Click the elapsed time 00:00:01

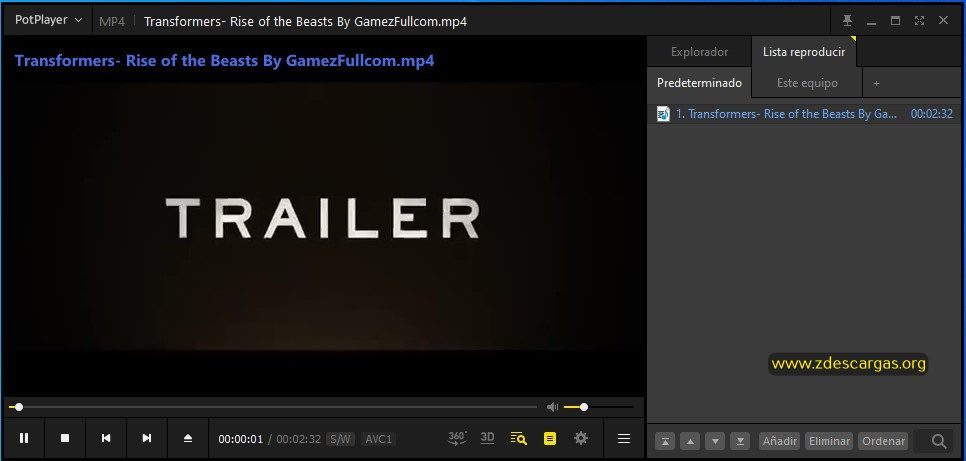(x=240, y=439)
